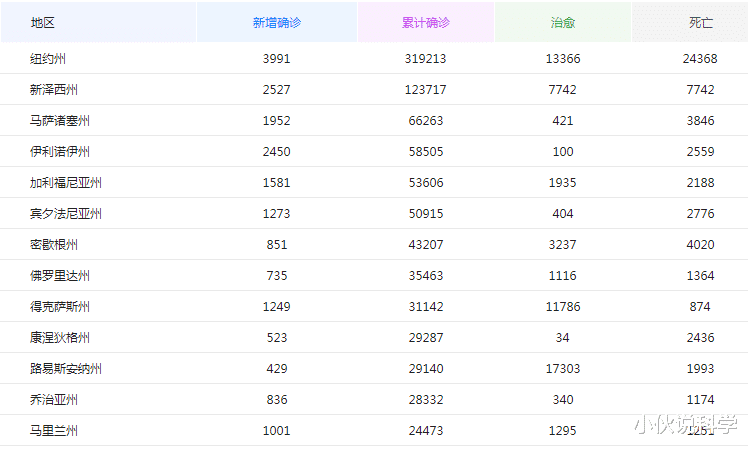
Task: Click new cases value 3991
Action: point(277,59)
